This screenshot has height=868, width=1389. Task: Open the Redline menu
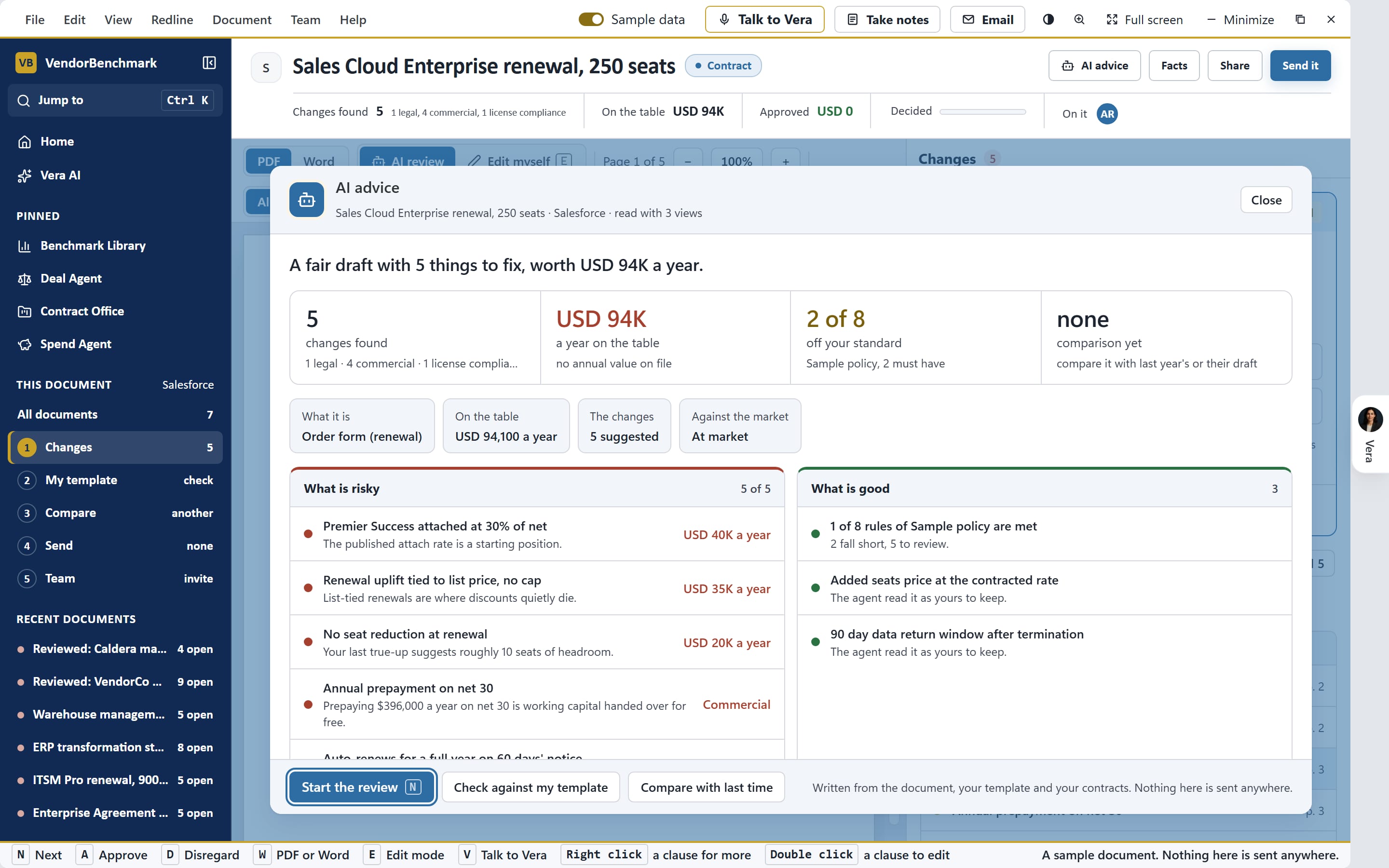(172, 19)
